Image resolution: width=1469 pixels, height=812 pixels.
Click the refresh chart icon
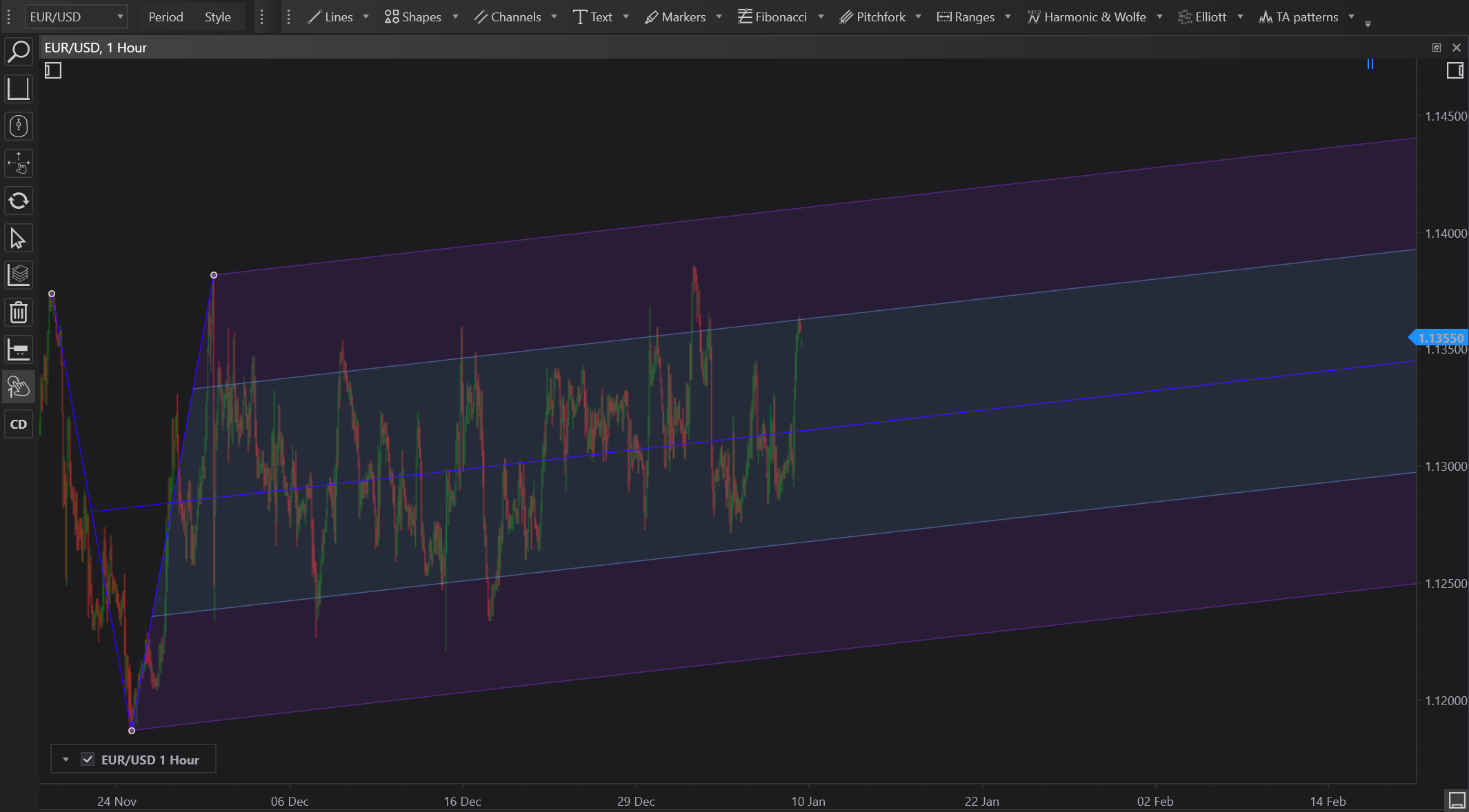(19, 201)
